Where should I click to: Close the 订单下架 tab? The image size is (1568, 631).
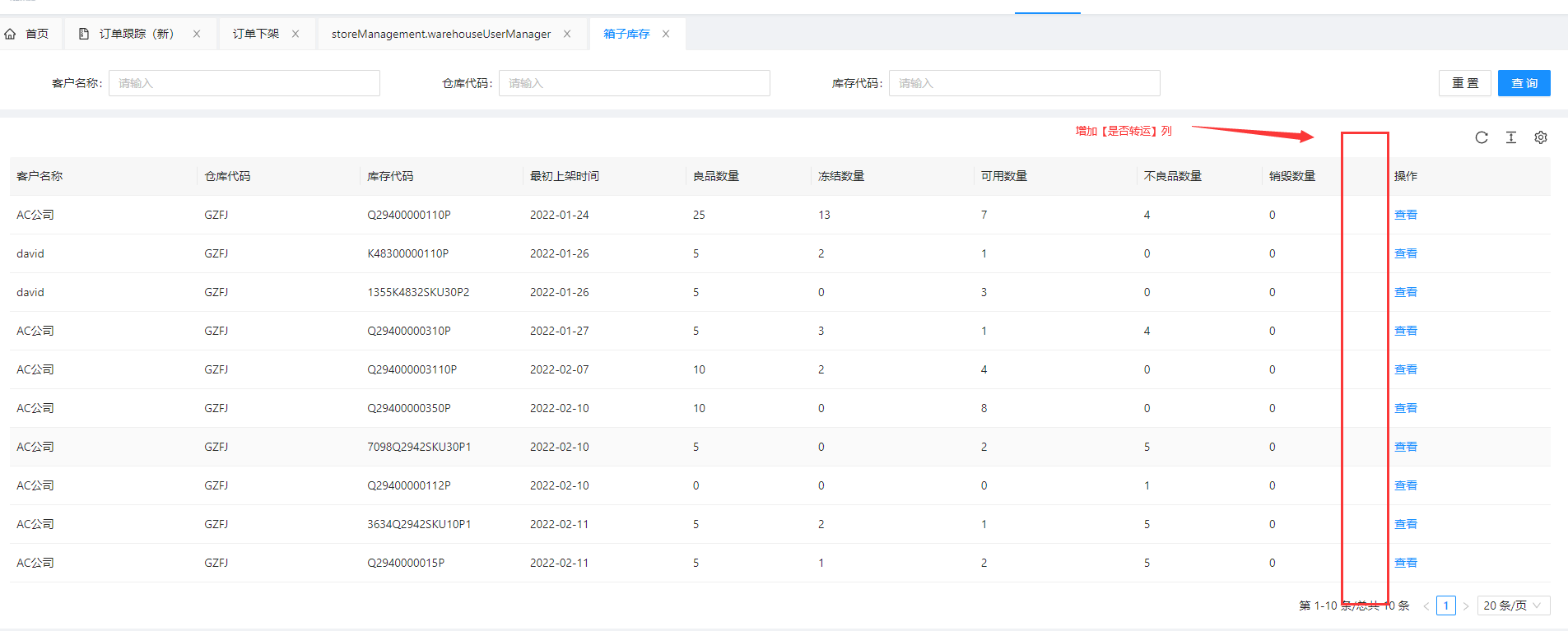pyautogui.click(x=295, y=34)
